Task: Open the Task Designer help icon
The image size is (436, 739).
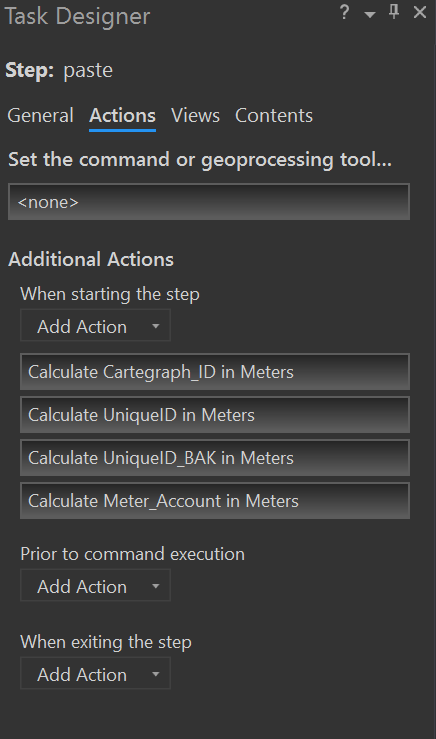Action: 345,12
